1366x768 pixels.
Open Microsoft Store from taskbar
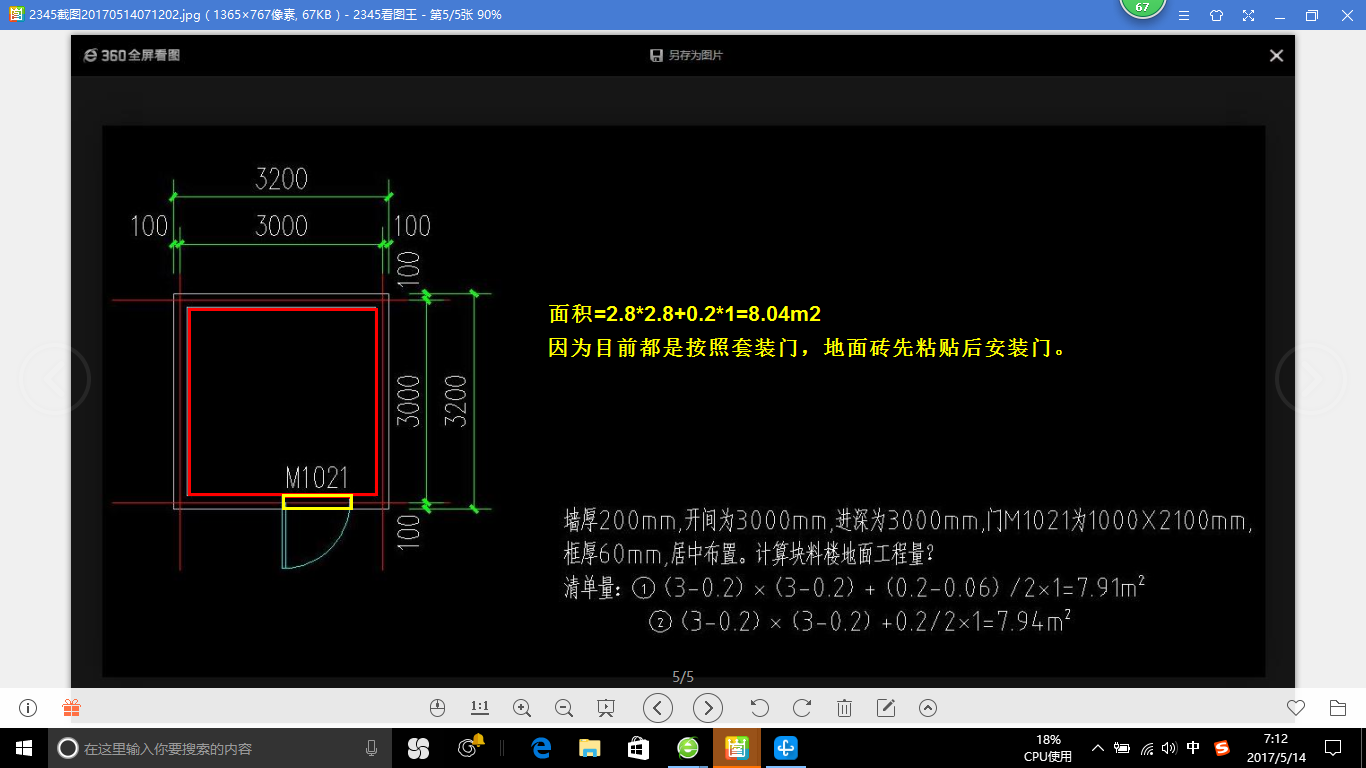pyautogui.click(x=638, y=748)
